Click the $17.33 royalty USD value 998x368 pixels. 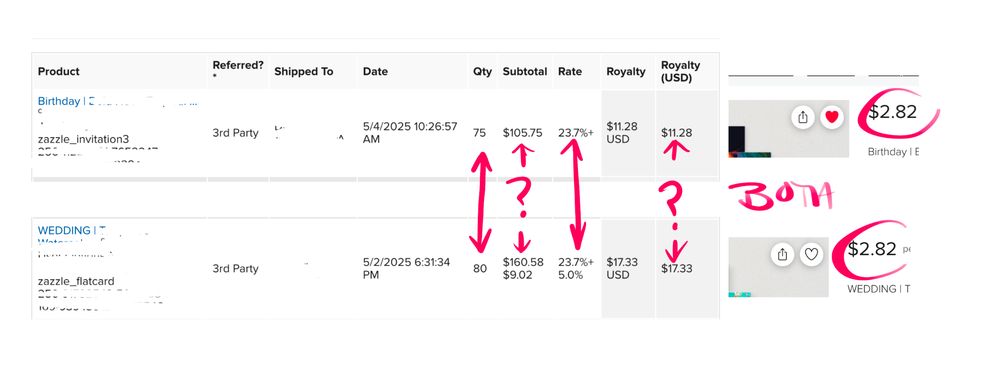[677, 269]
